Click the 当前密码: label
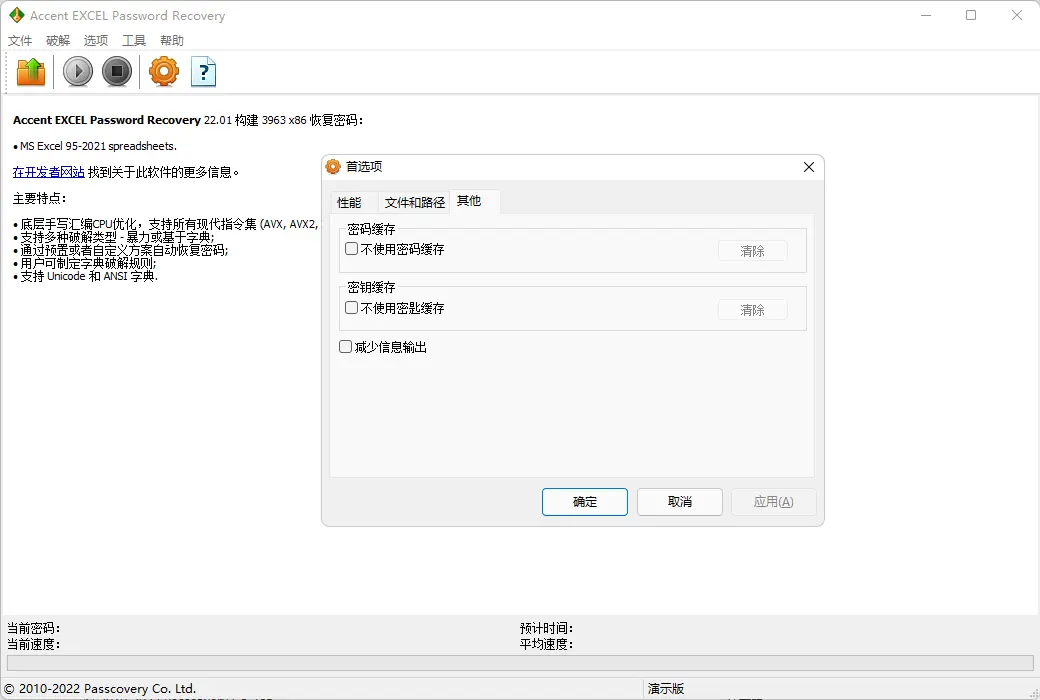Viewport: 1040px width, 700px height. tap(33, 628)
